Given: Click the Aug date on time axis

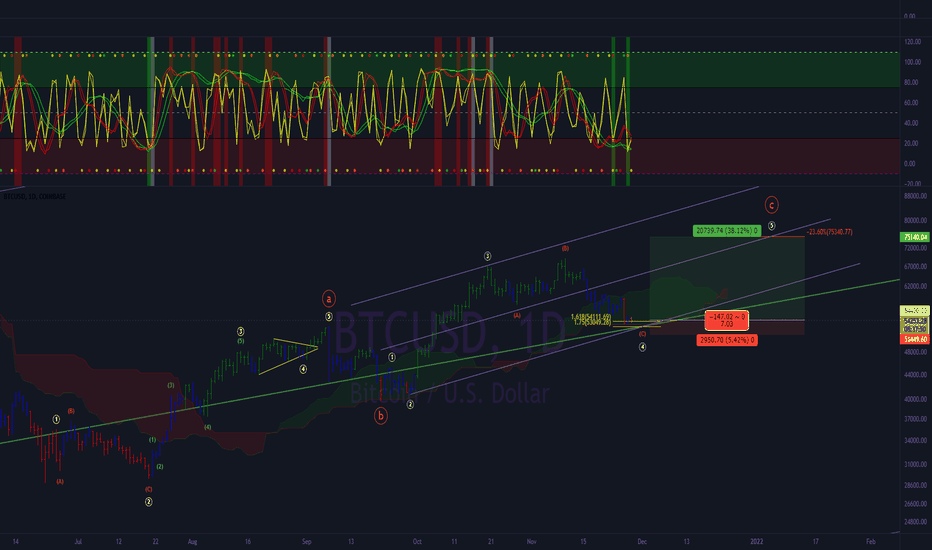Looking at the screenshot, I should tap(192, 542).
